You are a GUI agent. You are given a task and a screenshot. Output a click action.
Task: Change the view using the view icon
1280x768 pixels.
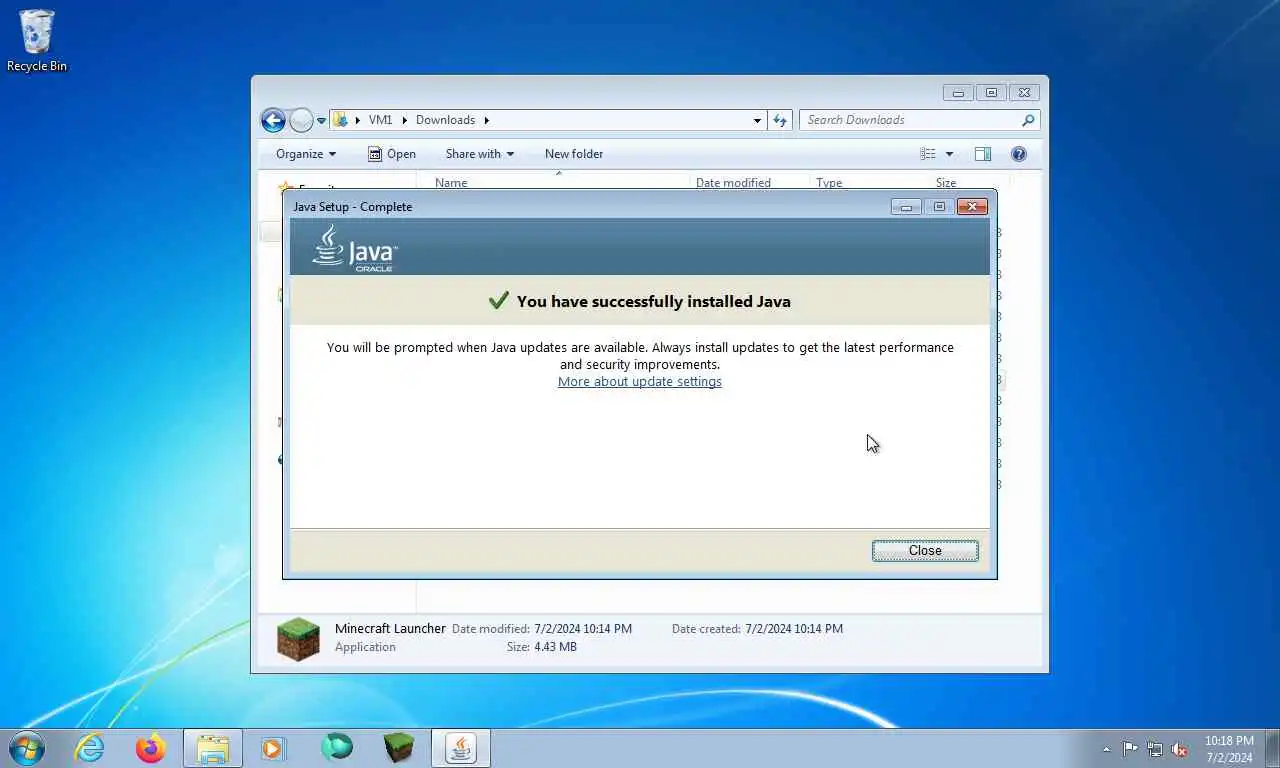pos(928,154)
